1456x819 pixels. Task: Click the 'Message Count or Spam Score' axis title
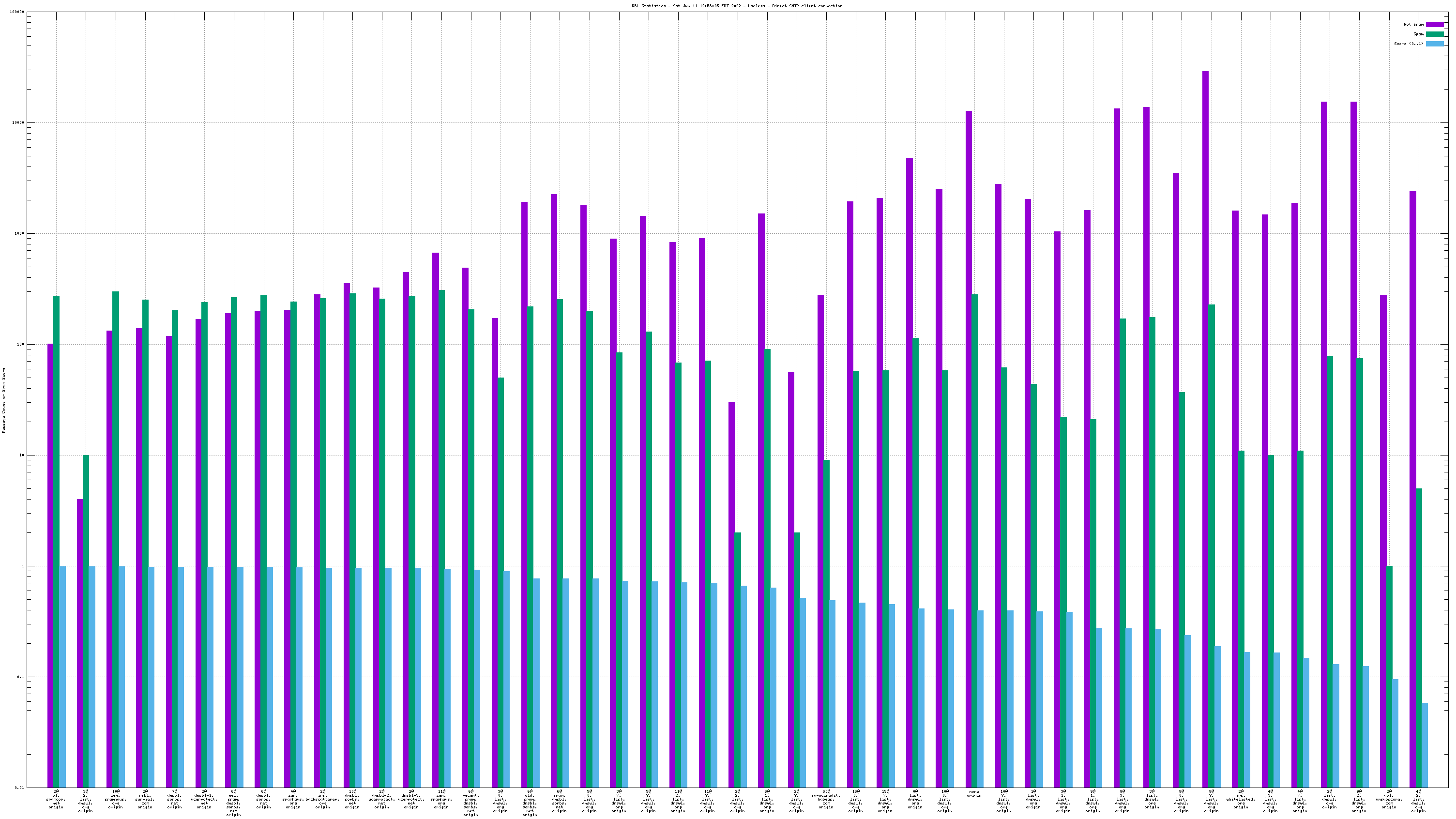[4, 400]
